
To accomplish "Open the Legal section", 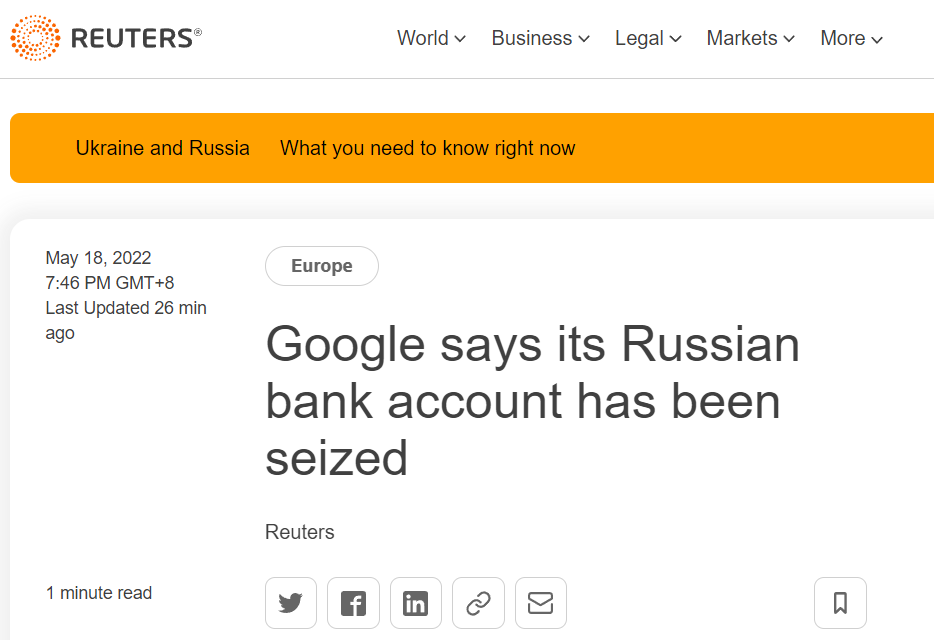I will coord(639,38).
